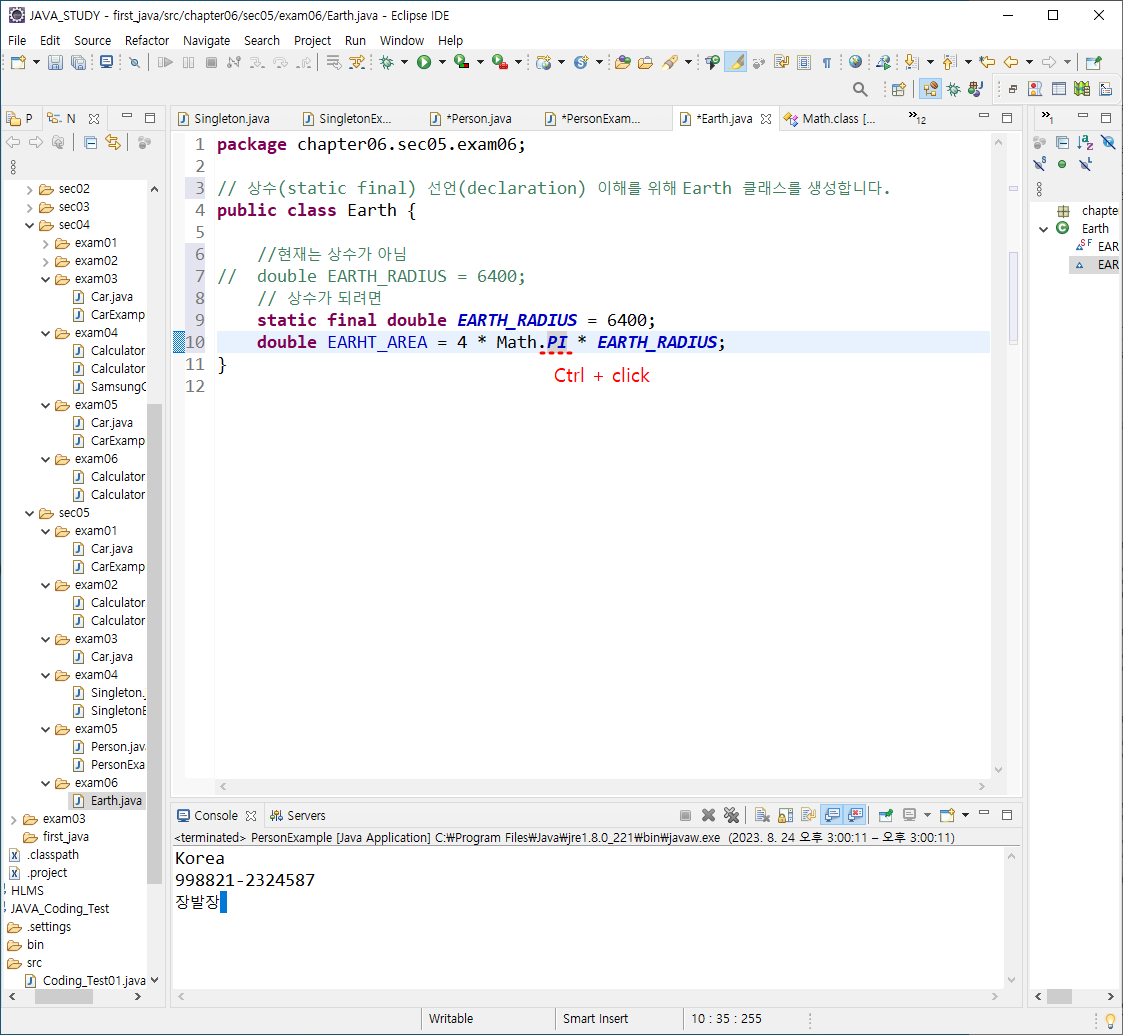
Task: Switch to the Debug perspective icon
Action: [953, 90]
